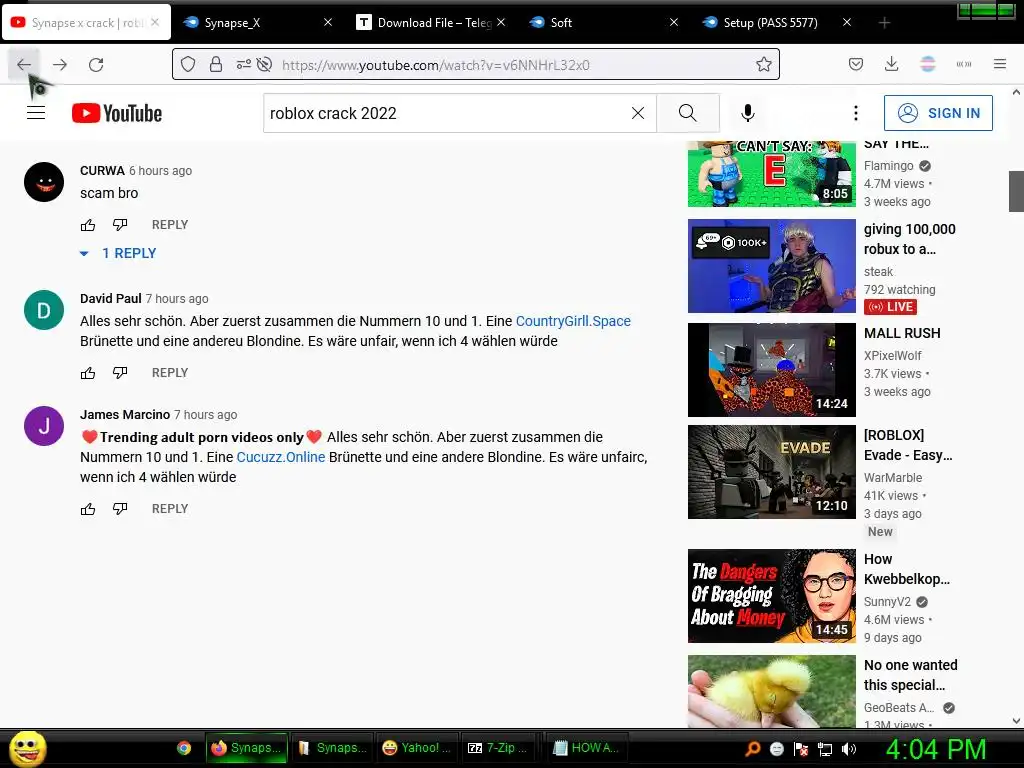Switch to the Yahoo! taskbar window
This screenshot has height=768, width=1024.
click(417, 748)
